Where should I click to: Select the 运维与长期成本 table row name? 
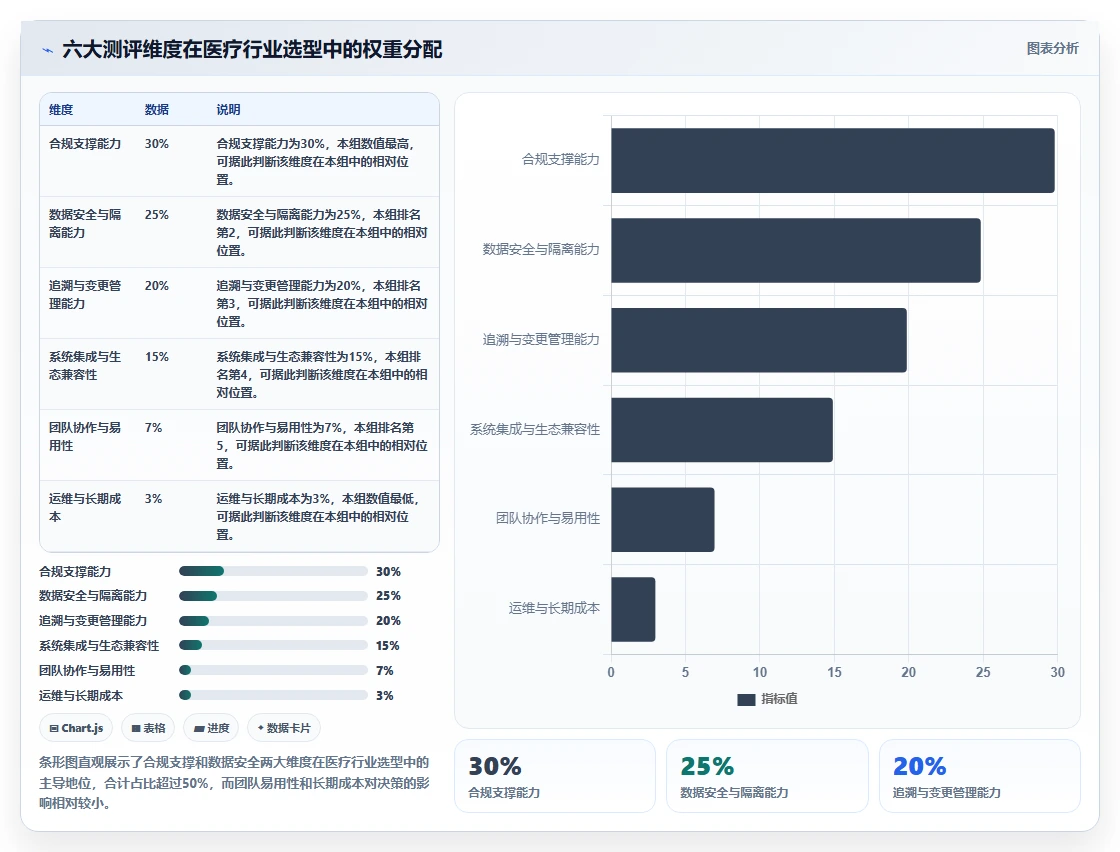pyautogui.click(x=85, y=507)
